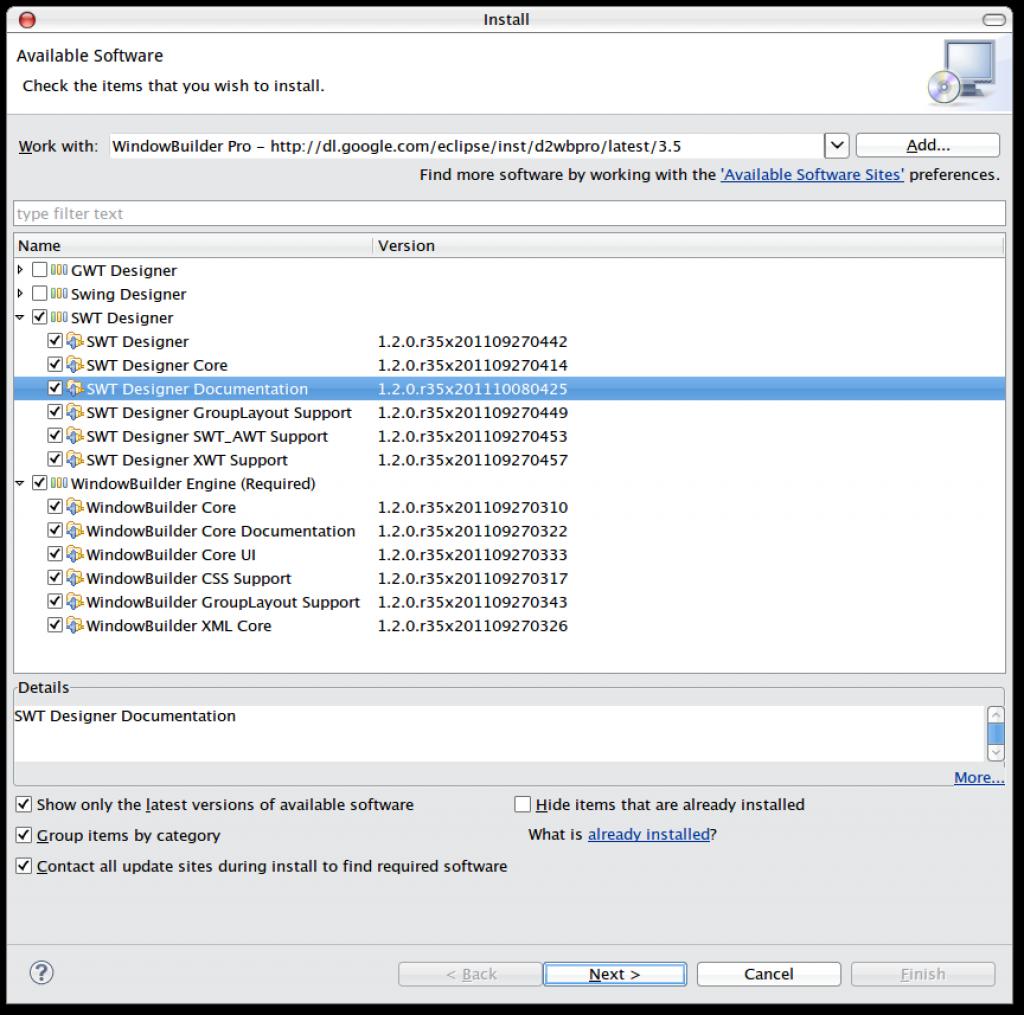Uncheck the SWT Designer category checkbox
The image size is (1024, 1015).
(x=39, y=317)
